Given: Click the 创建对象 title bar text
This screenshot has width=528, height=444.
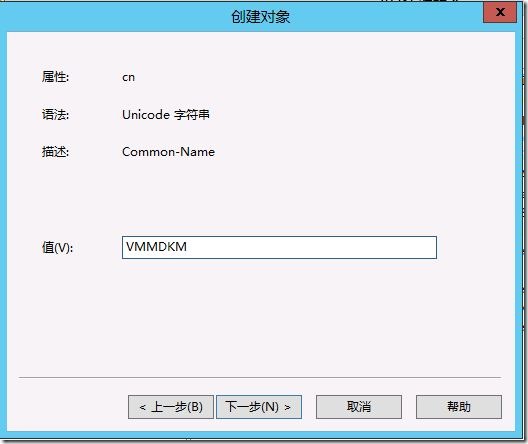Looking at the screenshot, I should 260,16.
